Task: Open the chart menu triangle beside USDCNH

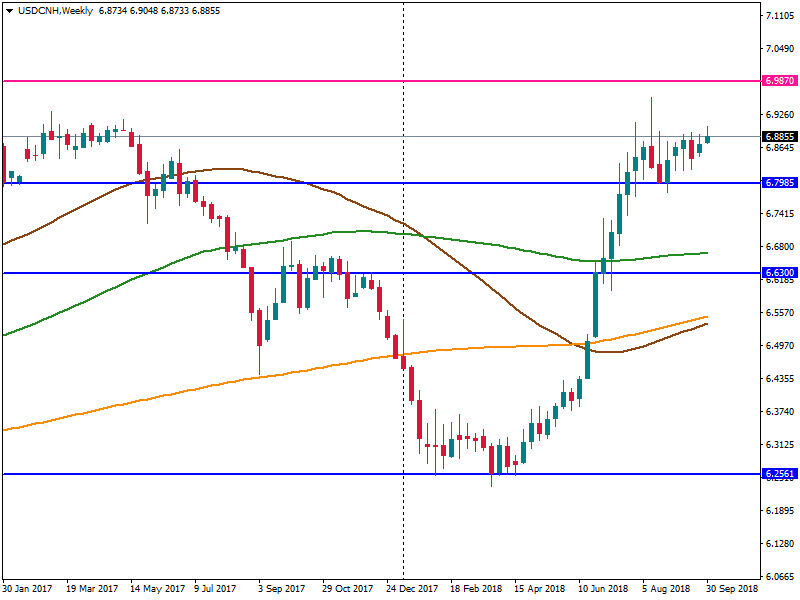Action: 9,10
